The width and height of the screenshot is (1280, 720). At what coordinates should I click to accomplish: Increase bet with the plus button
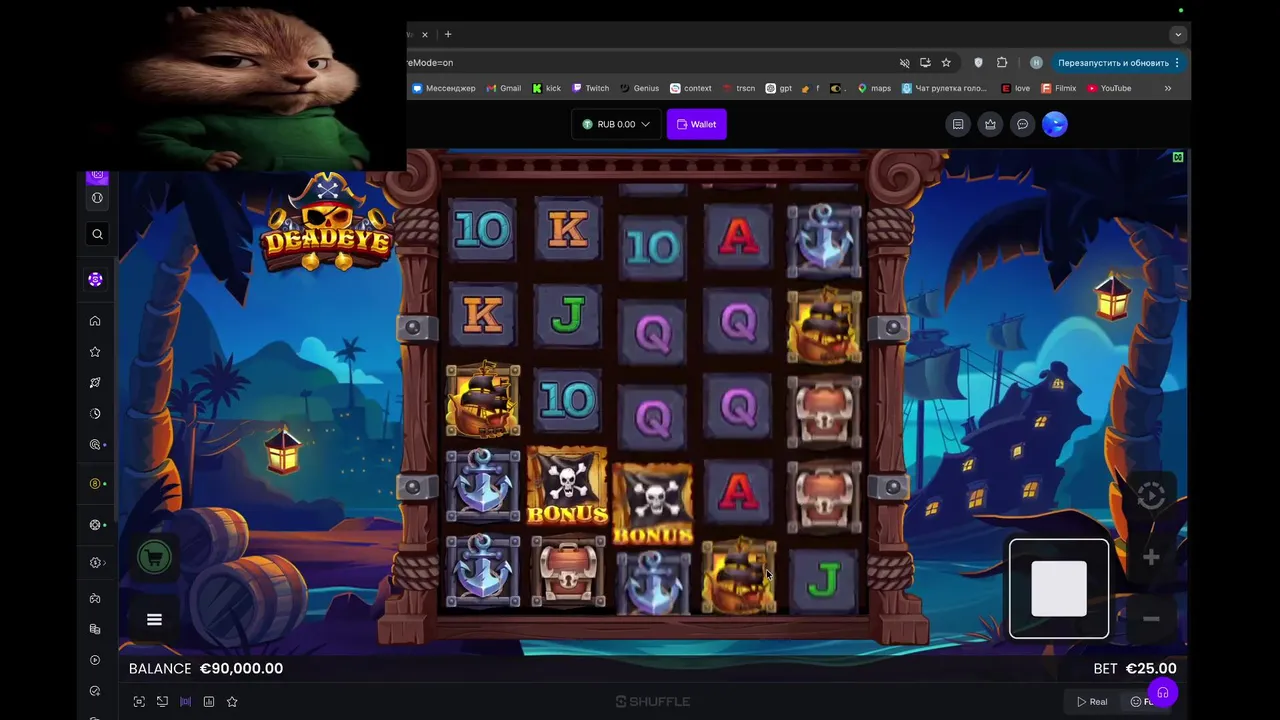coord(1151,558)
